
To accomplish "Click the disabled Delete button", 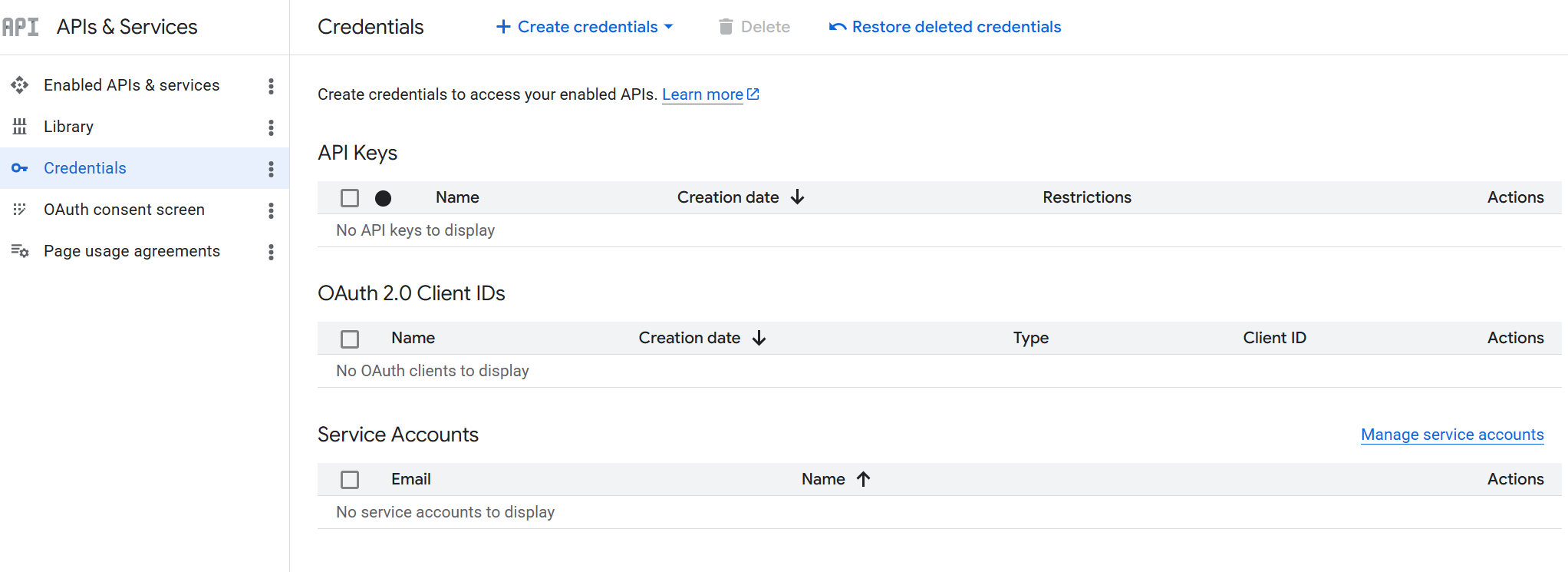I will (755, 27).
